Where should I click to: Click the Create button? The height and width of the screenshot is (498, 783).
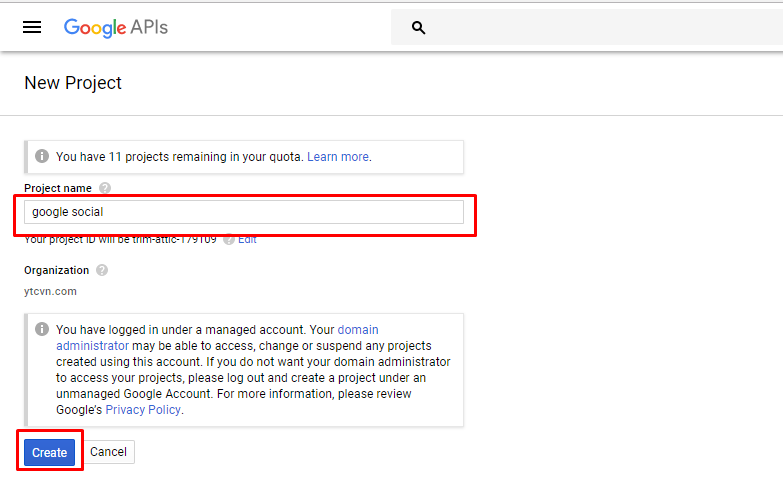coord(49,452)
